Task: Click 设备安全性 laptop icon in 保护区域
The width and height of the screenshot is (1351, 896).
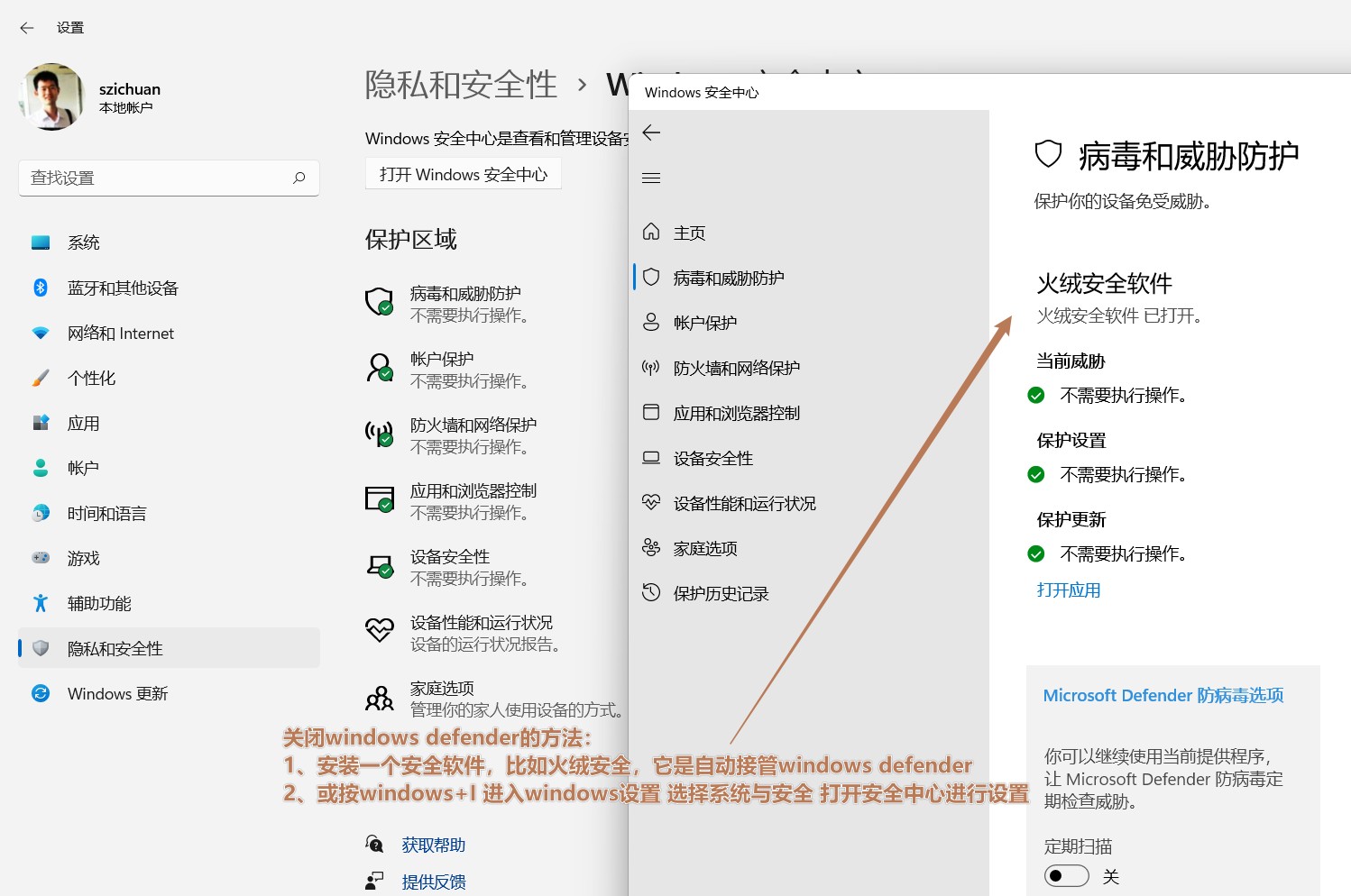Action: point(380,566)
